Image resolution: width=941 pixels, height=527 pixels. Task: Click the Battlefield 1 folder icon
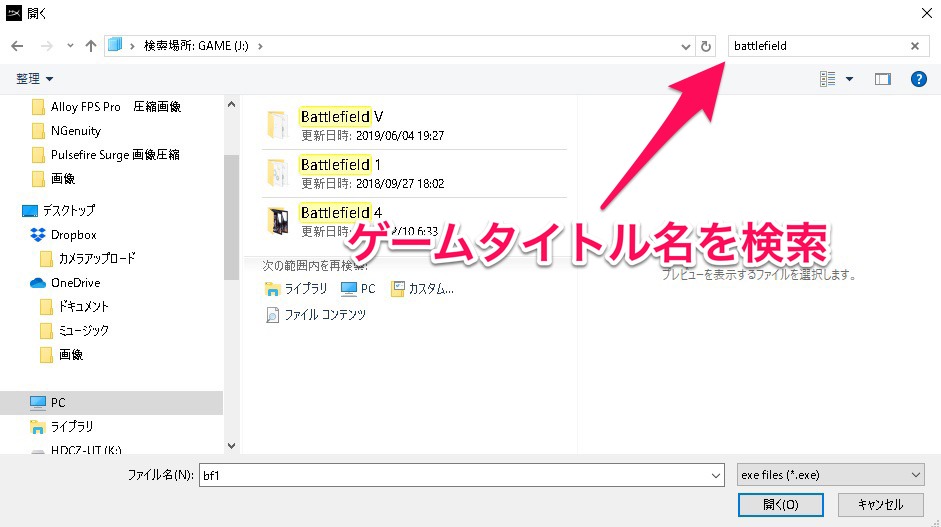click(278, 173)
